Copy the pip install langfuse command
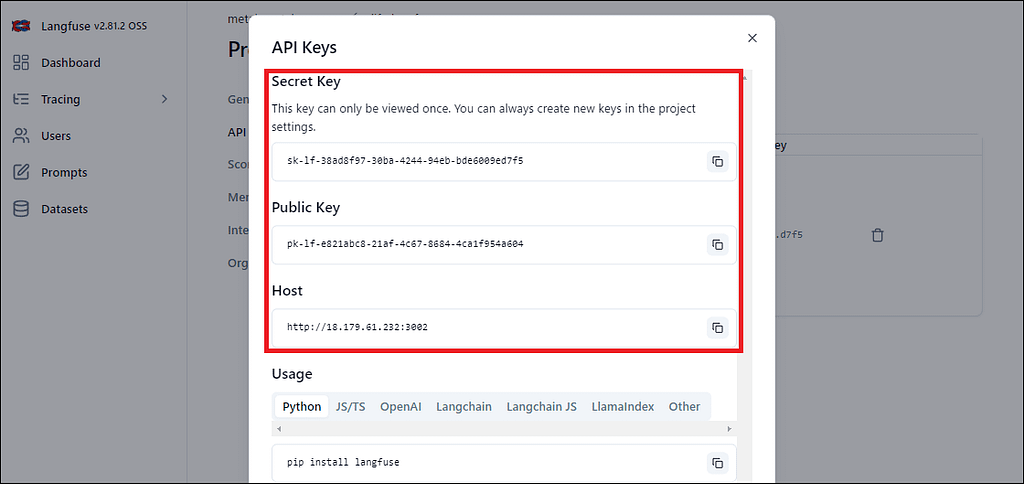Screen dimensions: 1024x484 click(x=717, y=462)
